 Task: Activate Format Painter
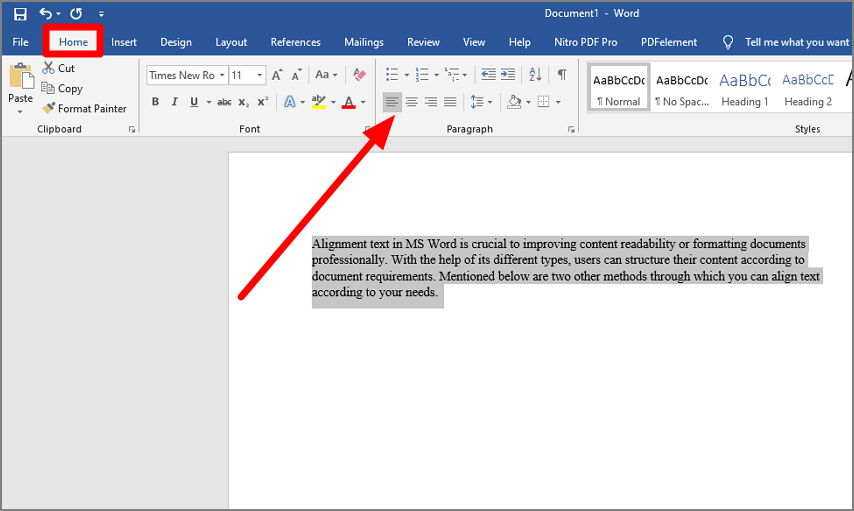(x=84, y=108)
